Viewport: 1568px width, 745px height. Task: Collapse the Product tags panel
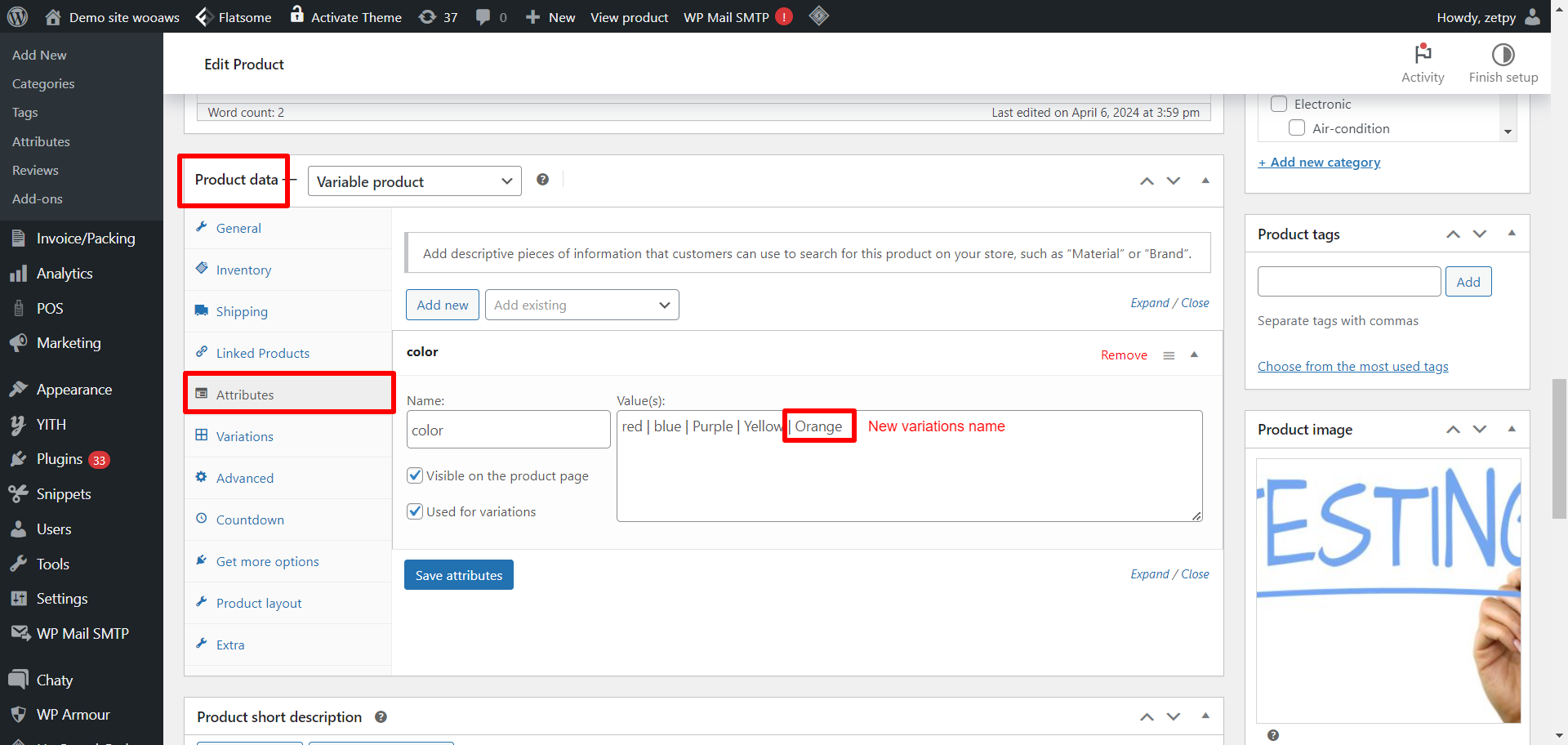pos(1512,234)
